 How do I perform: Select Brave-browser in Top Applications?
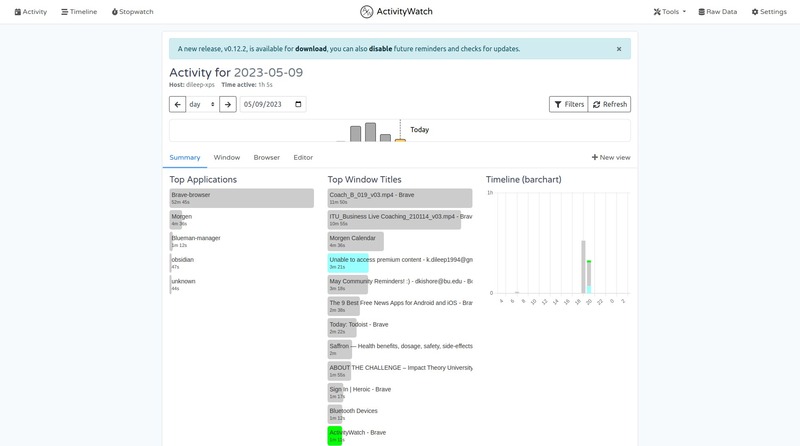pos(241,198)
